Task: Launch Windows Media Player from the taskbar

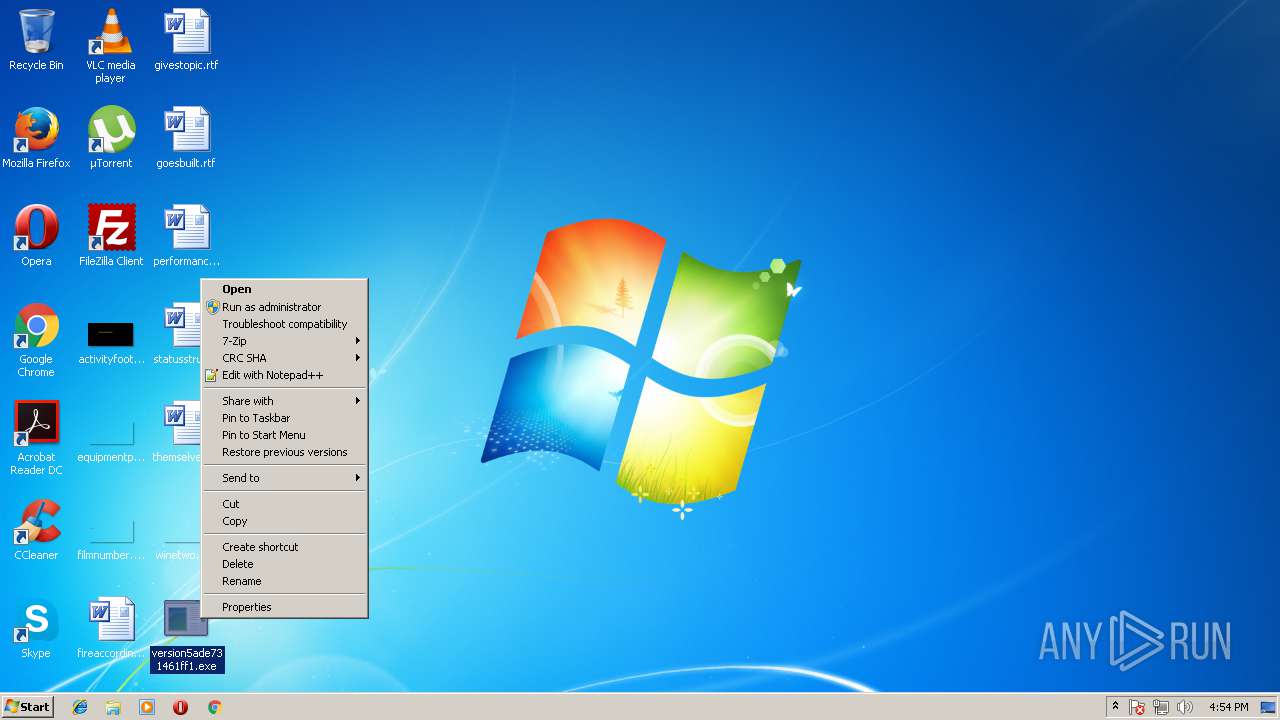Action: [147, 707]
